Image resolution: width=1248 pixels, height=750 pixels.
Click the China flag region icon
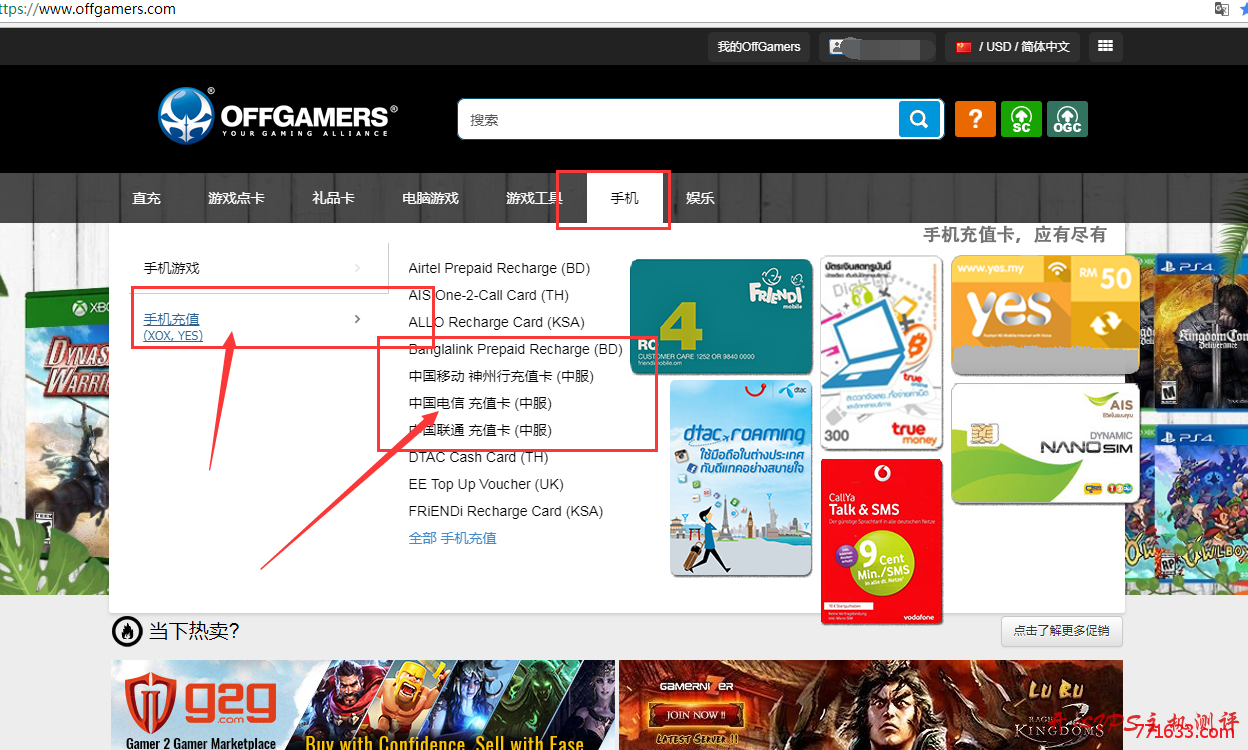coord(964,47)
